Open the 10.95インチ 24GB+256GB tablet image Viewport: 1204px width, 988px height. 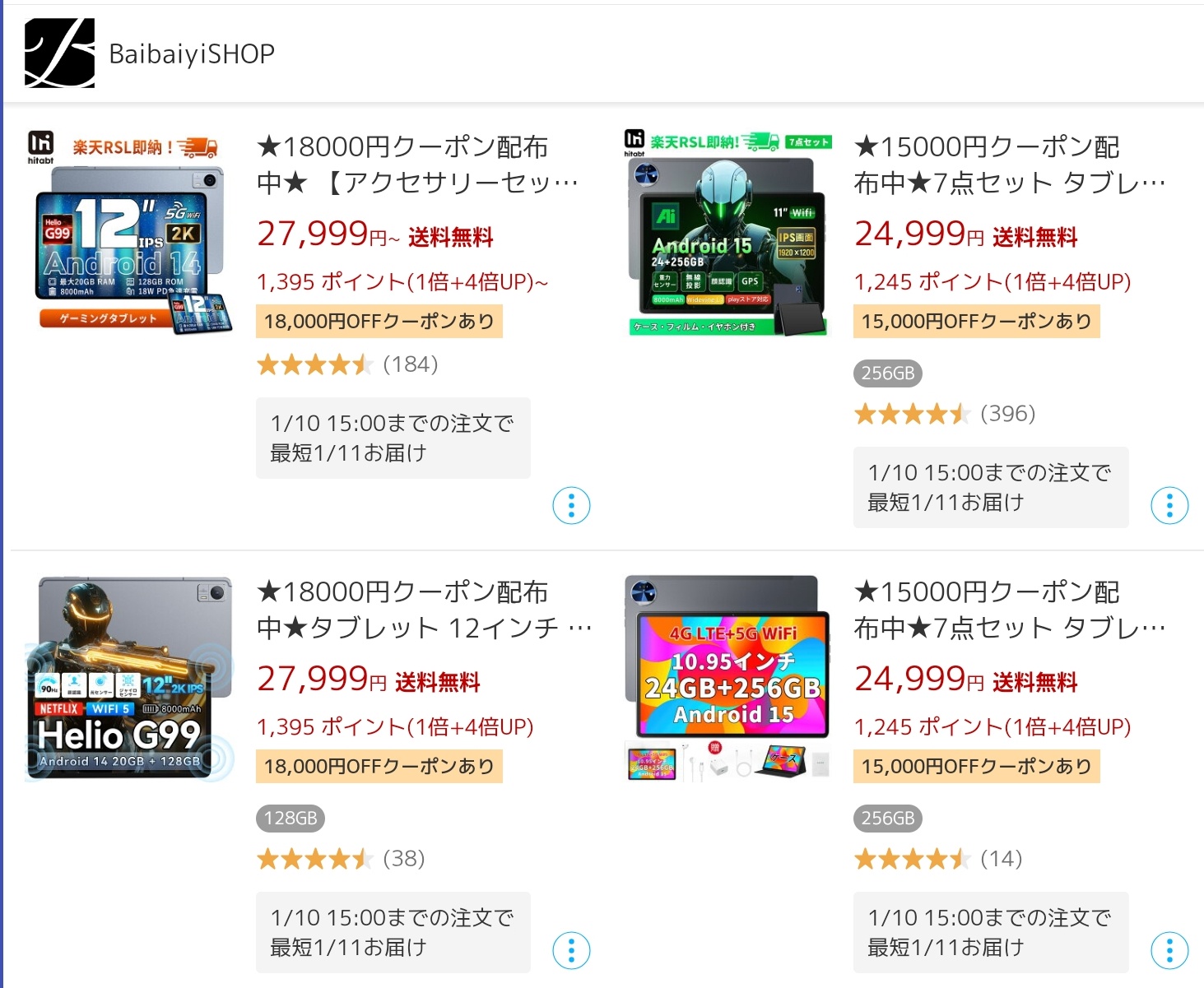coord(728,679)
